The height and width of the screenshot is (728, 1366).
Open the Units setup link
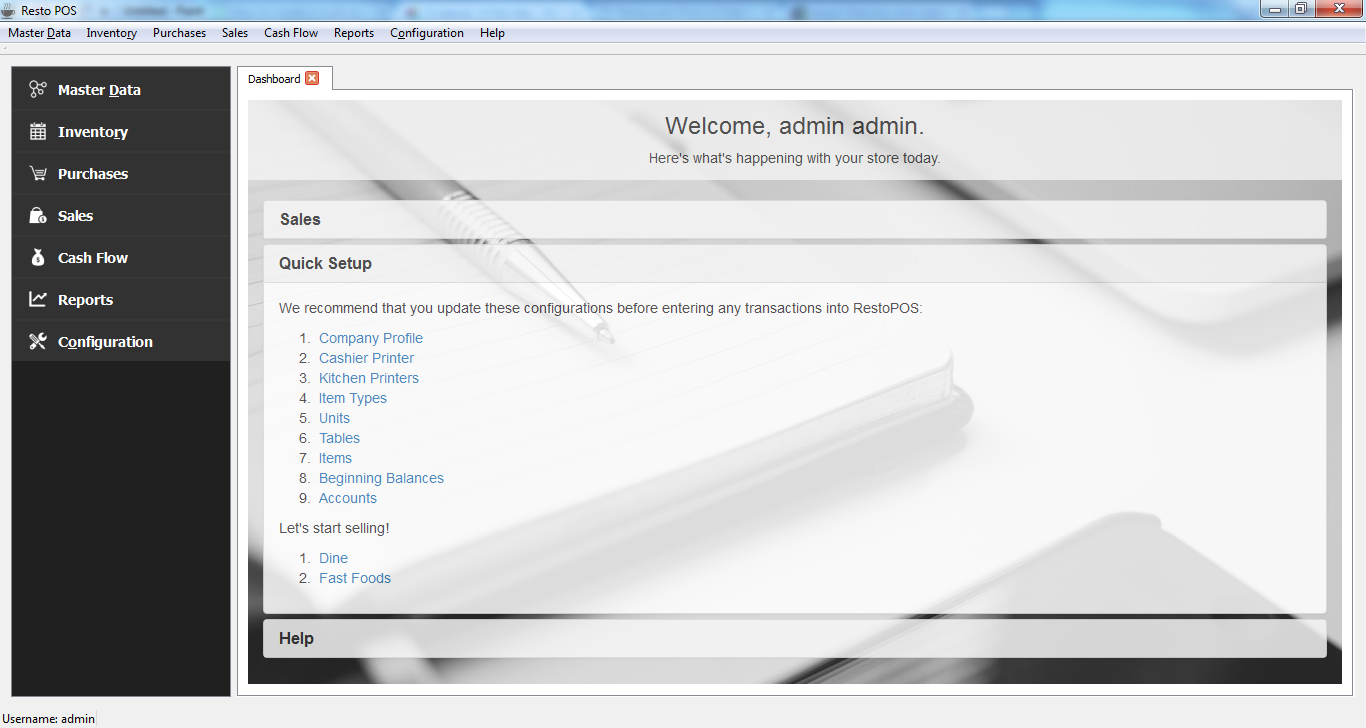click(x=334, y=418)
